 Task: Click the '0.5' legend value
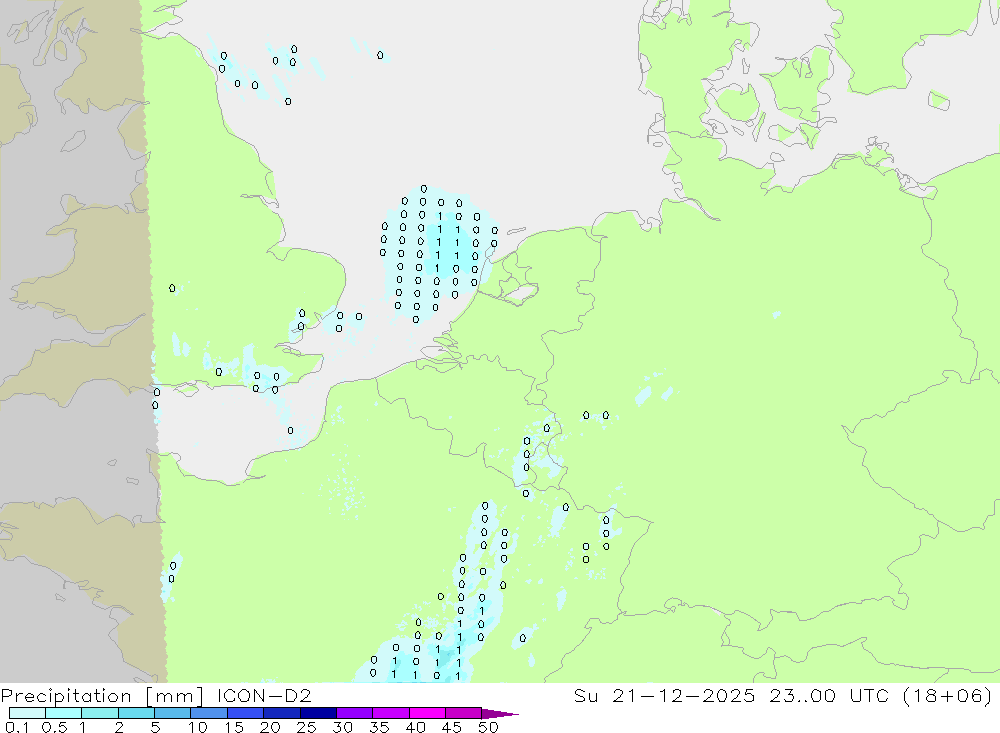[x=54, y=727]
